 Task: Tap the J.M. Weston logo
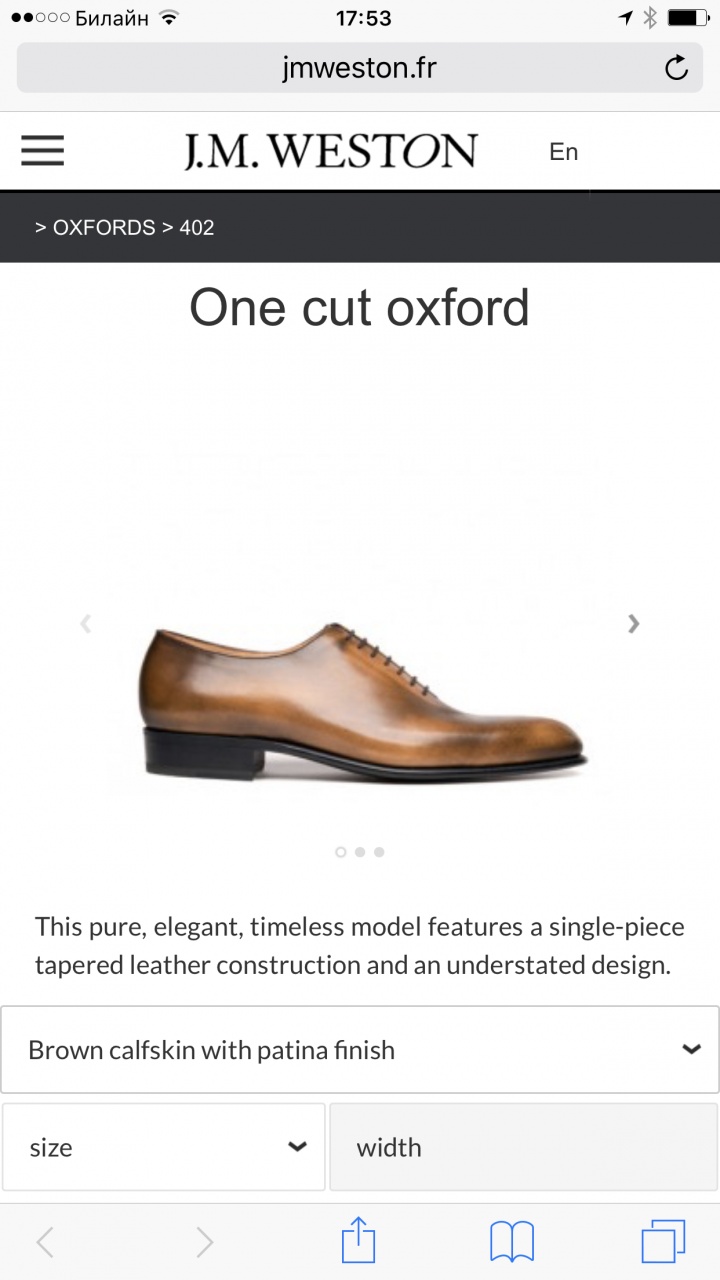click(330, 152)
